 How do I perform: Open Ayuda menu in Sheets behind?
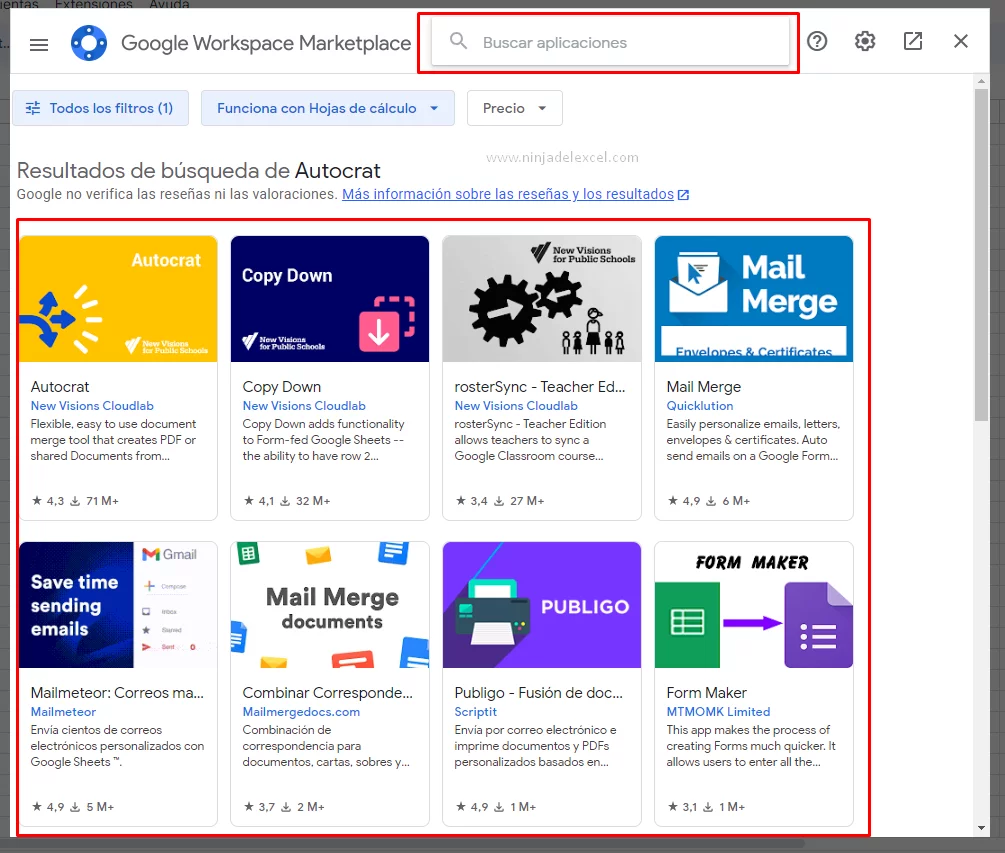169,4
